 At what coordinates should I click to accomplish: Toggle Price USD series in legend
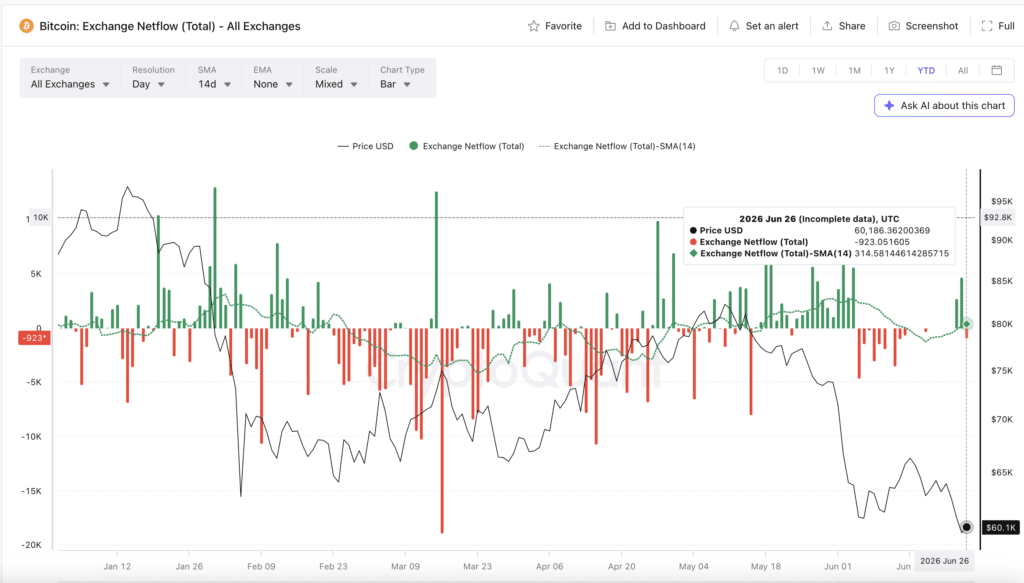(365, 146)
